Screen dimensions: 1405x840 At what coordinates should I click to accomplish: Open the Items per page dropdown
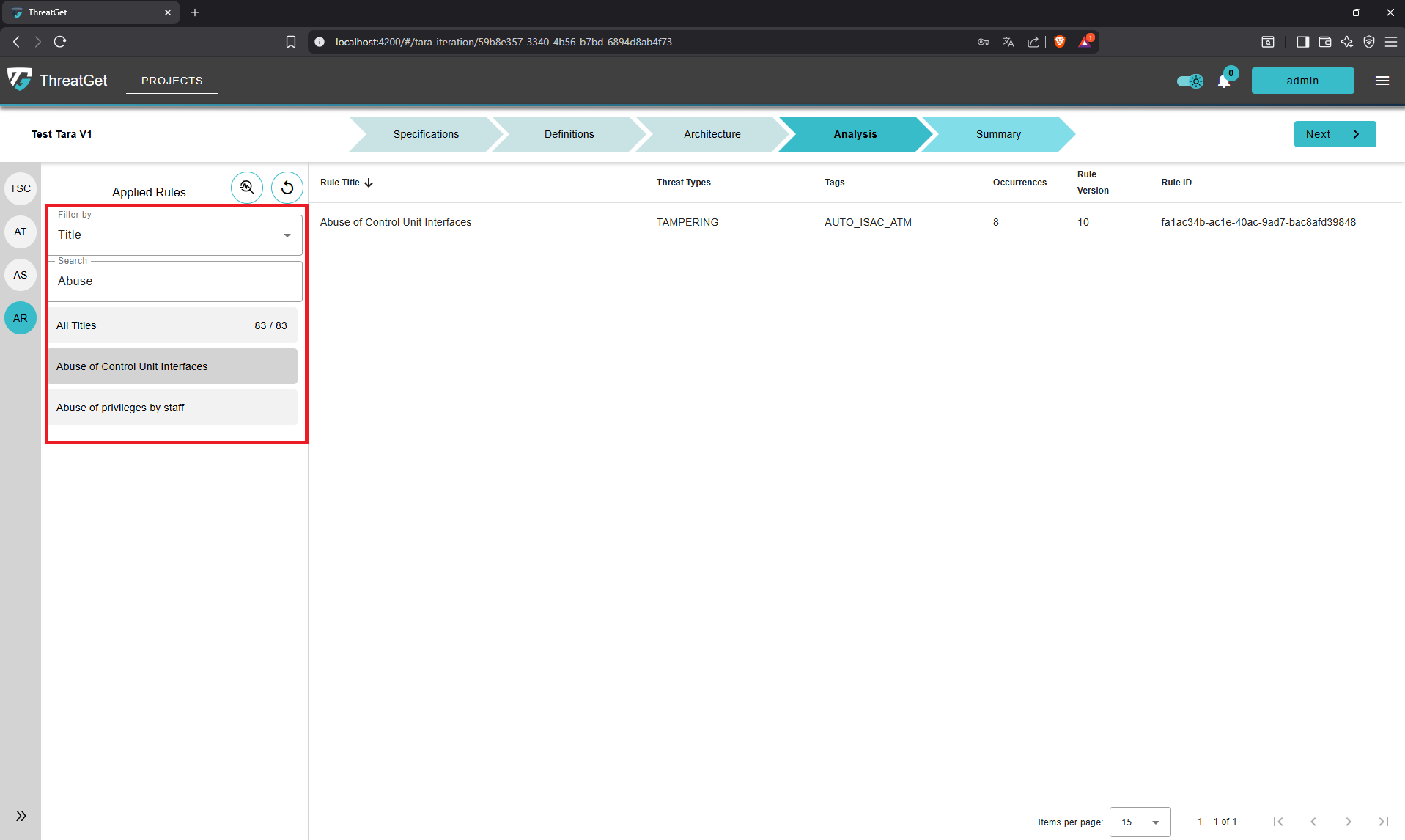click(1140, 822)
